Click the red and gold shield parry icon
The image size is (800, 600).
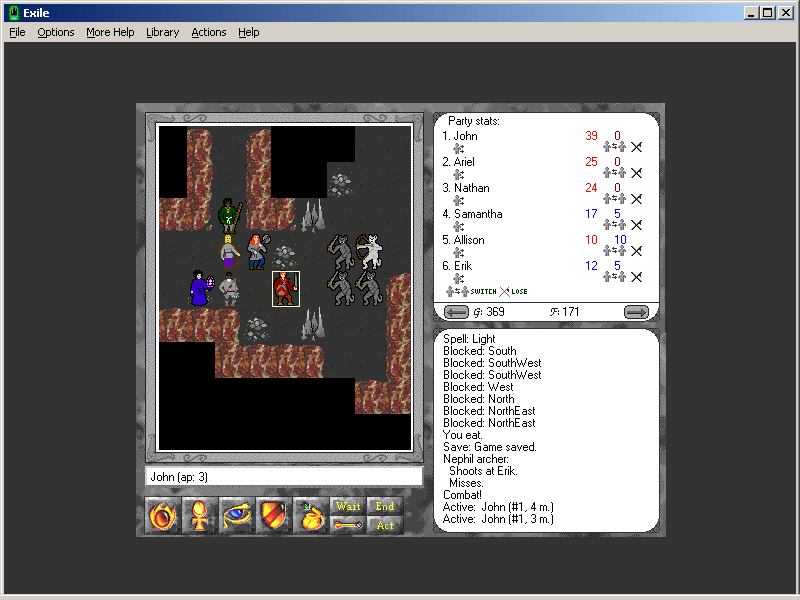pyautogui.click(x=273, y=515)
